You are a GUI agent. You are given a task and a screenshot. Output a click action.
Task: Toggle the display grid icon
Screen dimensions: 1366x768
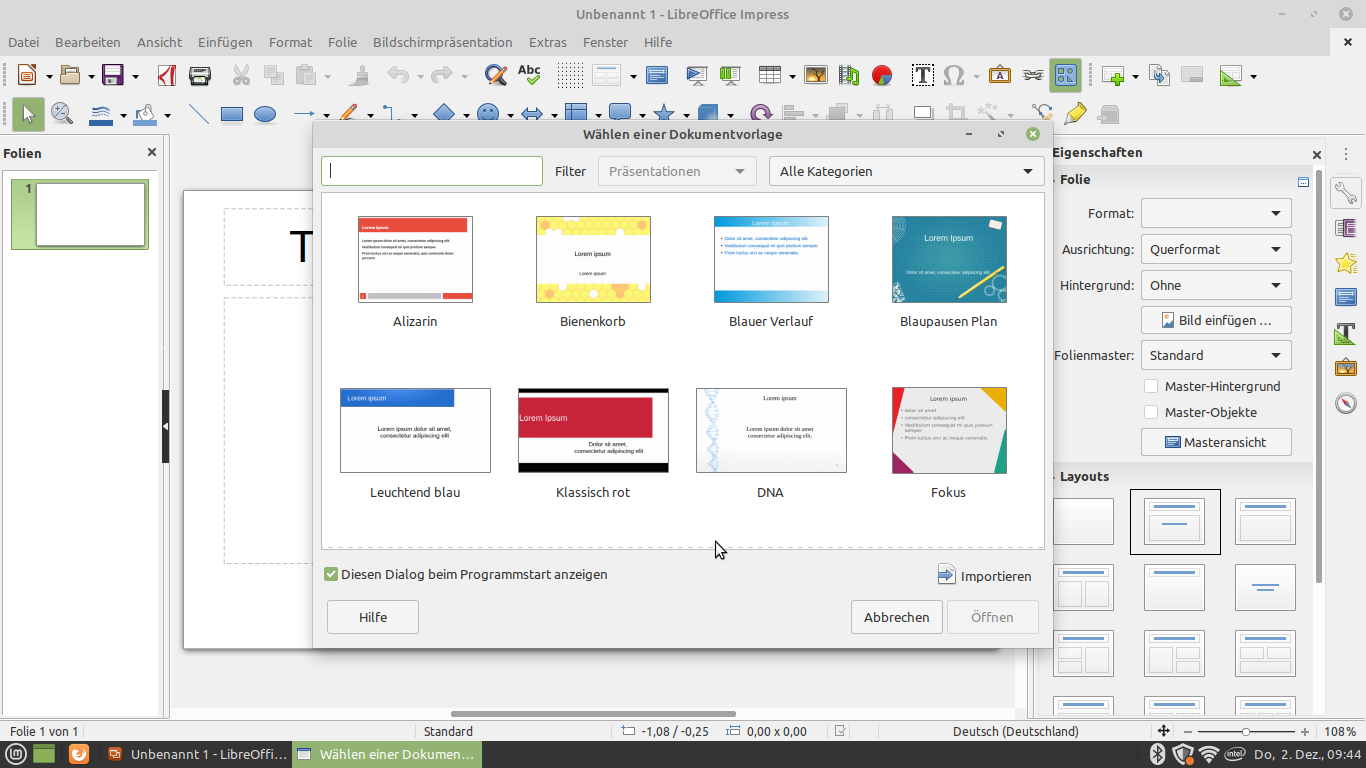[x=570, y=75]
